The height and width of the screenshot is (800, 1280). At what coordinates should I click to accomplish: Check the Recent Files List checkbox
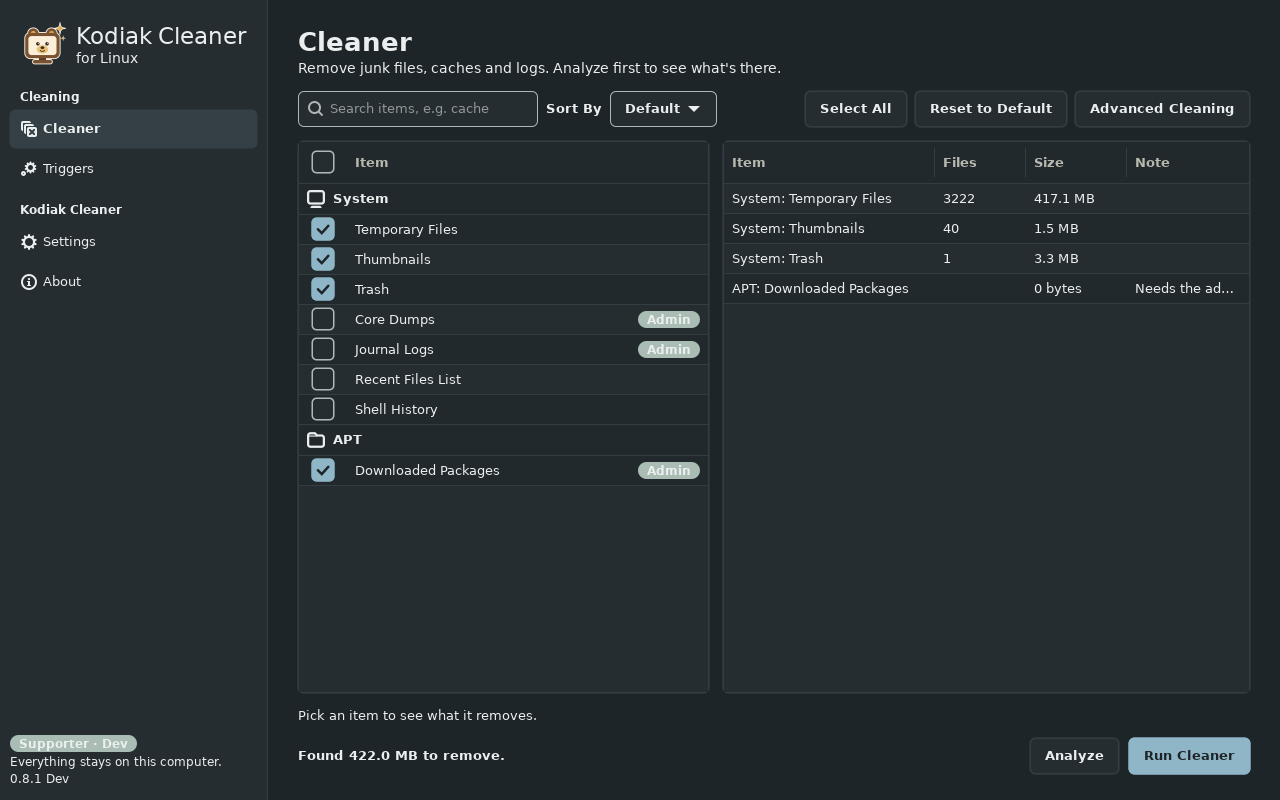[x=323, y=379]
